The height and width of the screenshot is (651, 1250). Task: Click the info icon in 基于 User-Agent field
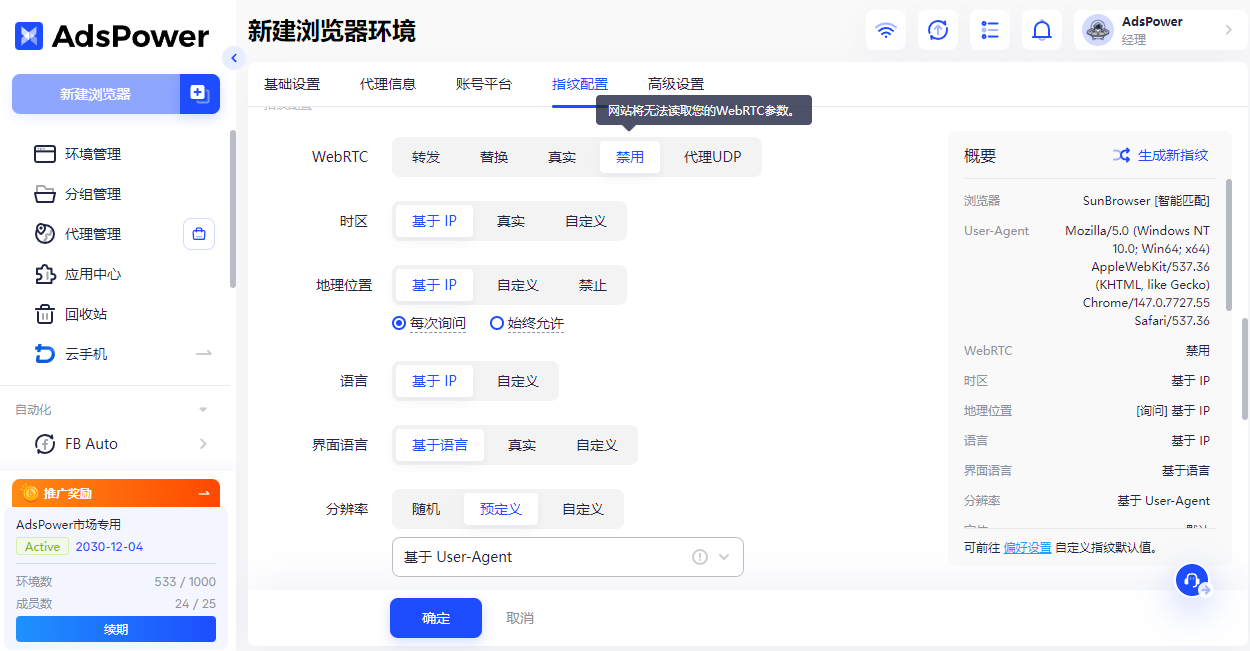pyautogui.click(x=700, y=557)
